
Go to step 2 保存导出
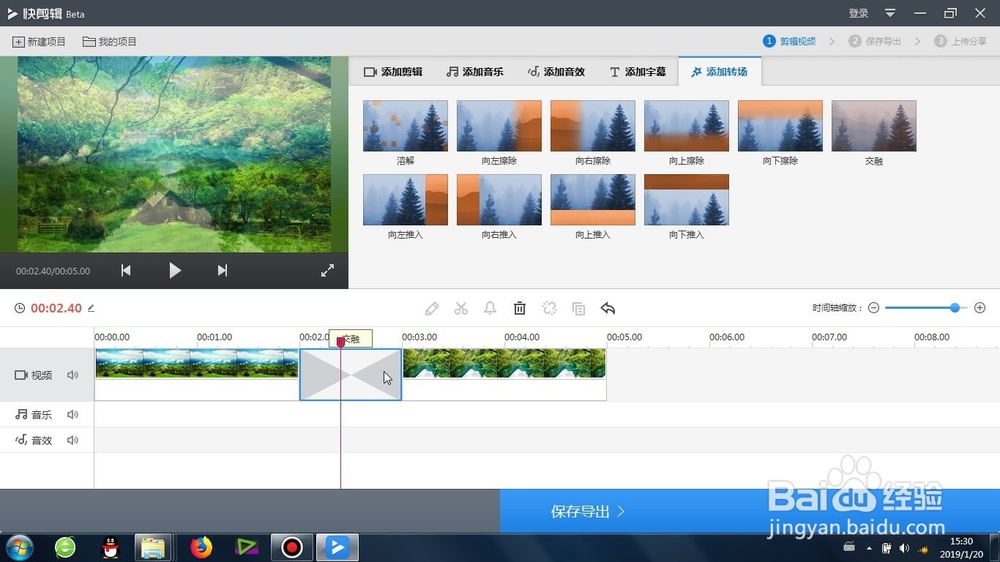click(x=875, y=41)
